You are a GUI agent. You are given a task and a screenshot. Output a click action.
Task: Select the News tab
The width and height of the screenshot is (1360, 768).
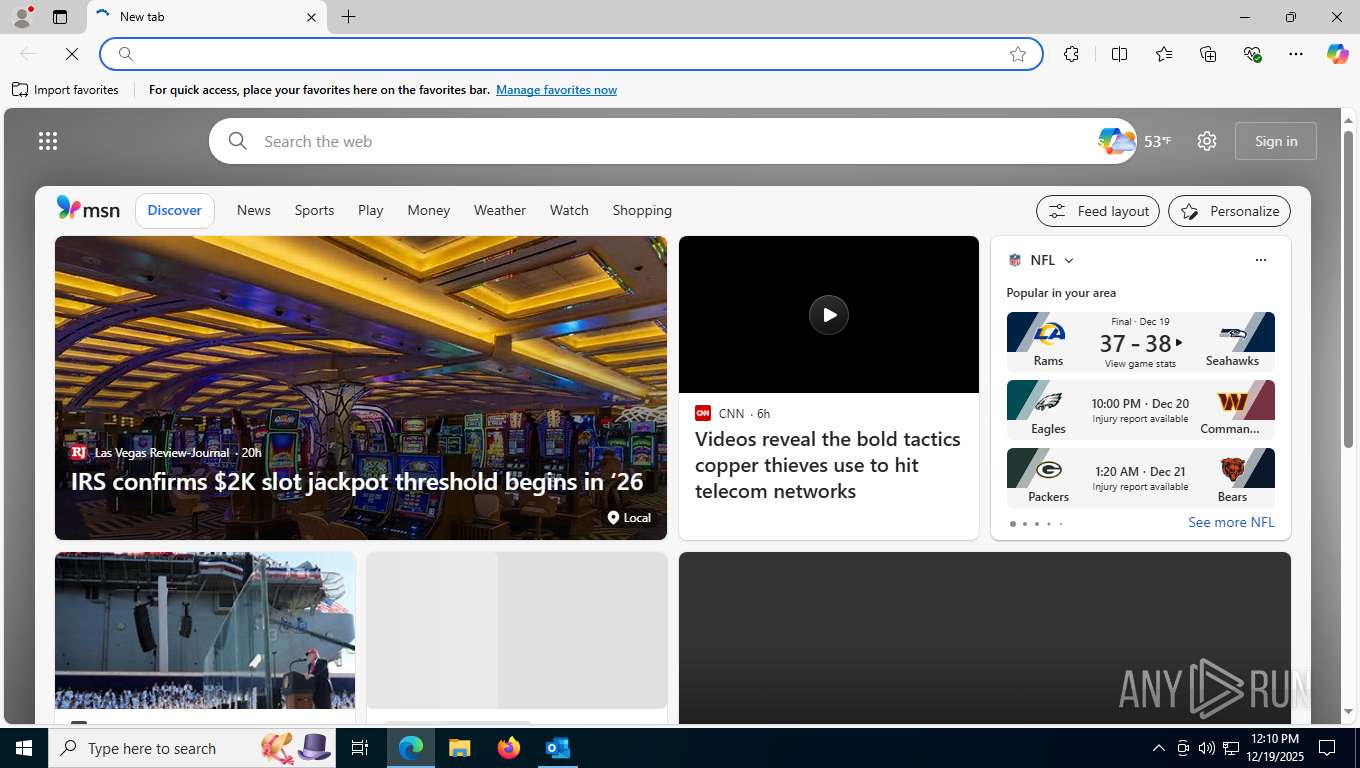tap(254, 210)
